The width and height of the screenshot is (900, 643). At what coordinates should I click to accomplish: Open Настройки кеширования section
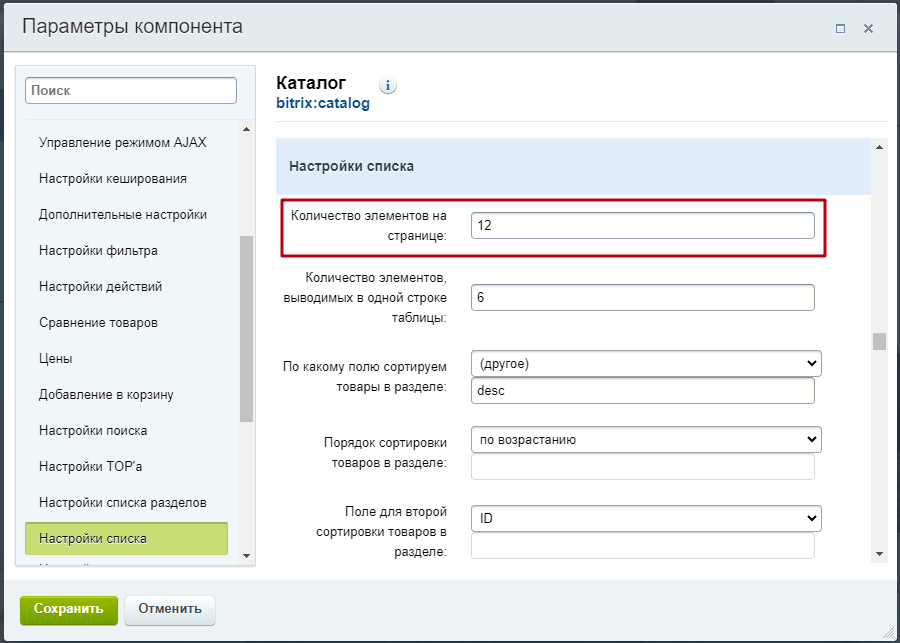pos(113,179)
